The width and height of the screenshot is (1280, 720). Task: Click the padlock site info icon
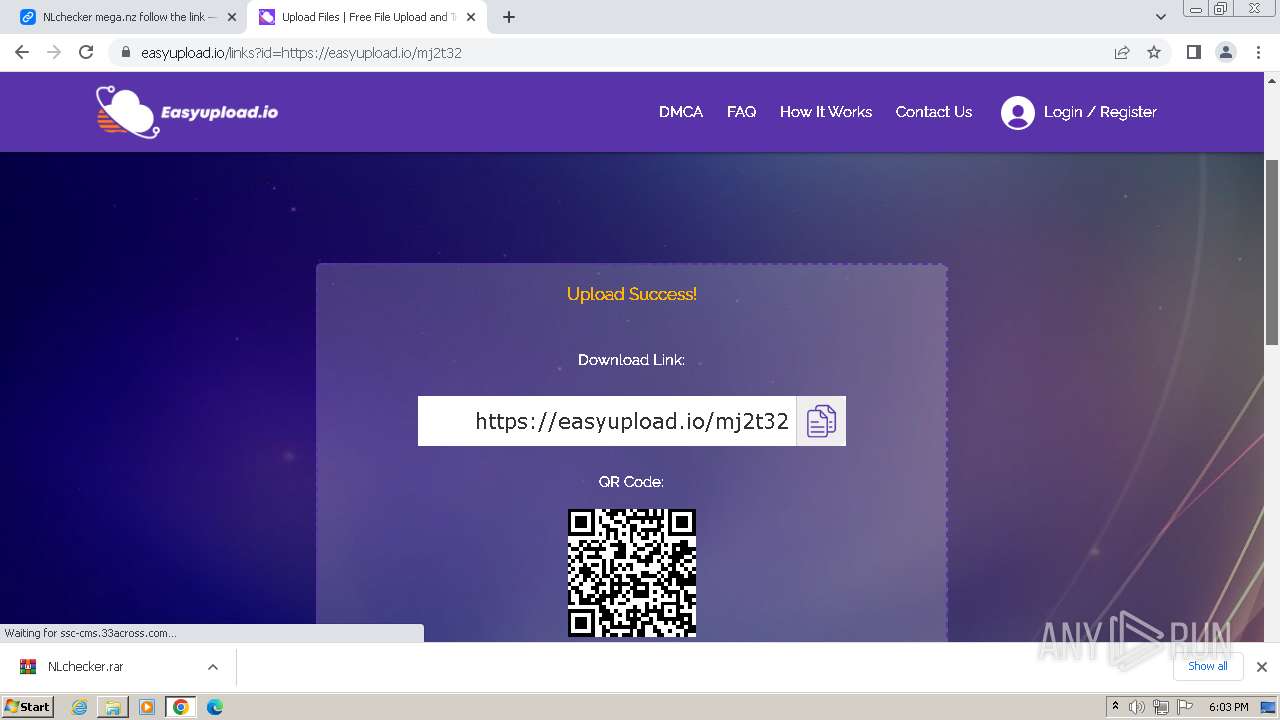click(125, 53)
